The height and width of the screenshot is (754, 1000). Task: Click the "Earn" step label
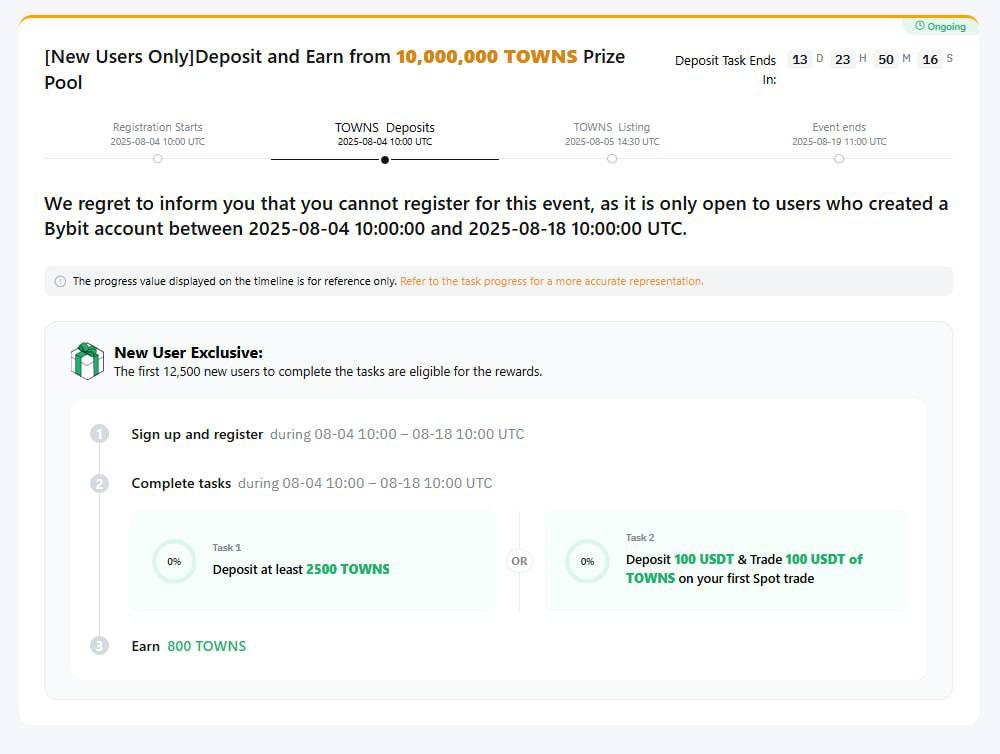pyautogui.click(x=145, y=646)
